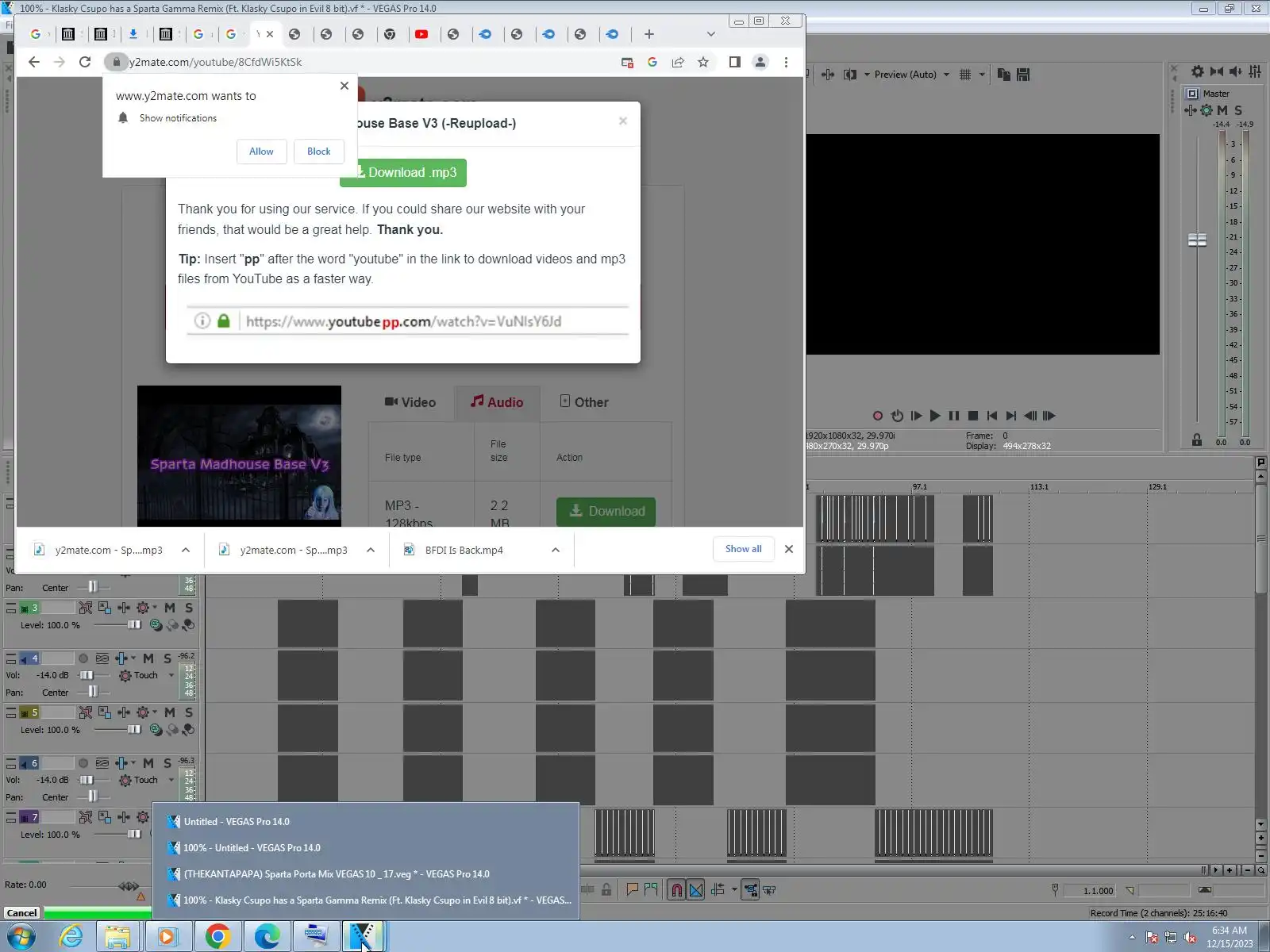Open overlays grid dropdown arrow

(982, 75)
